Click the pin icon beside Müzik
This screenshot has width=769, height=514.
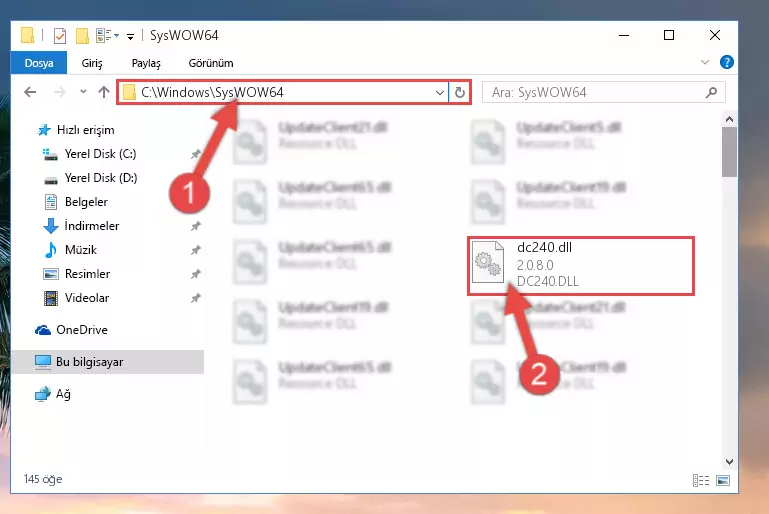(195, 250)
